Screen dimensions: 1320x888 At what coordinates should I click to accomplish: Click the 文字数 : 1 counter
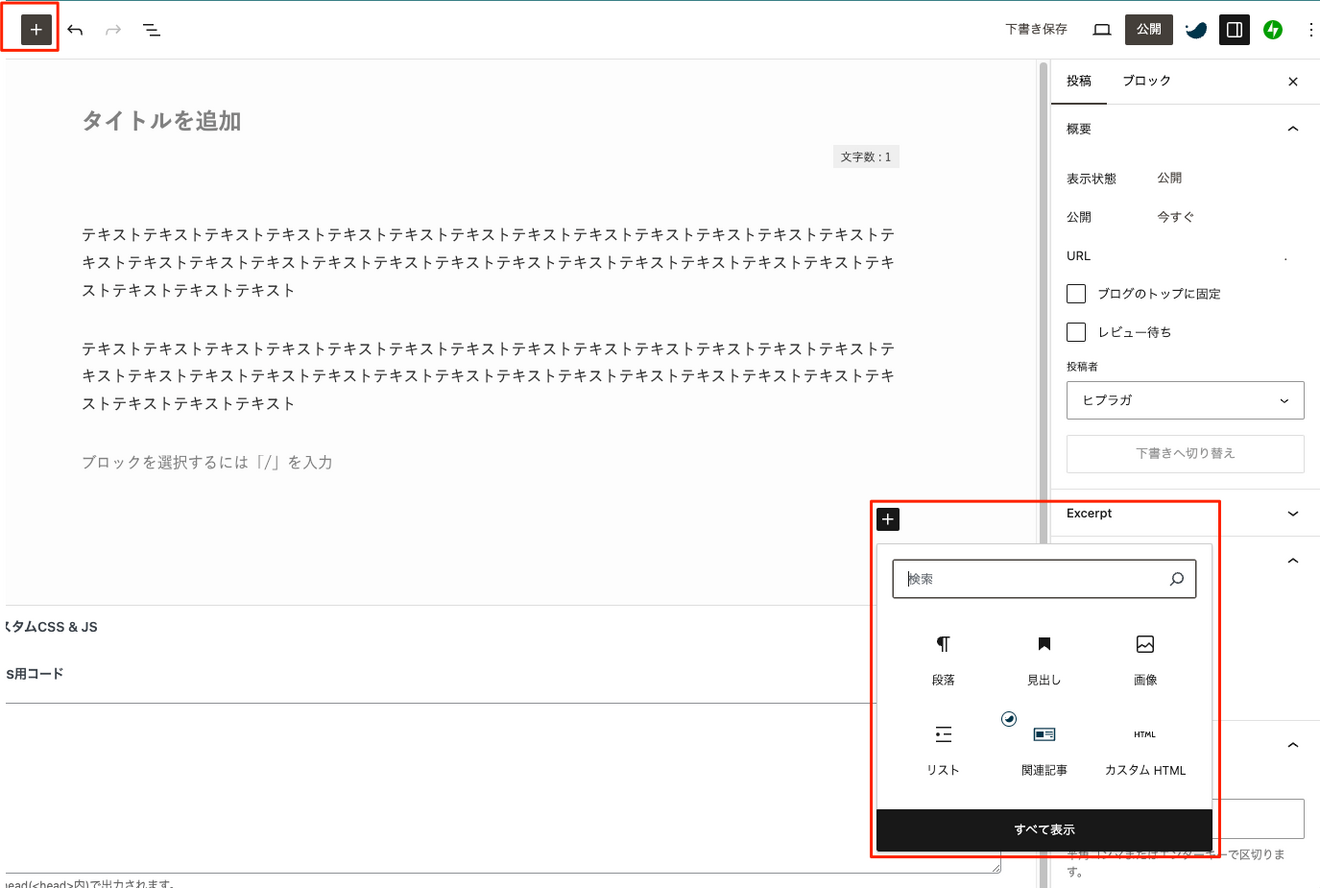pyautogui.click(x=866, y=157)
